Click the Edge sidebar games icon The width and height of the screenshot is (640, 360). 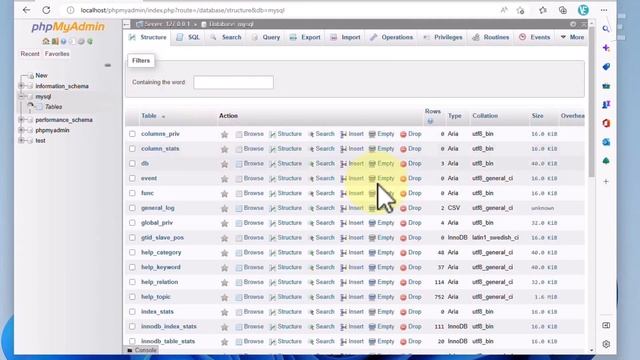pyautogui.click(x=606, y=104)
